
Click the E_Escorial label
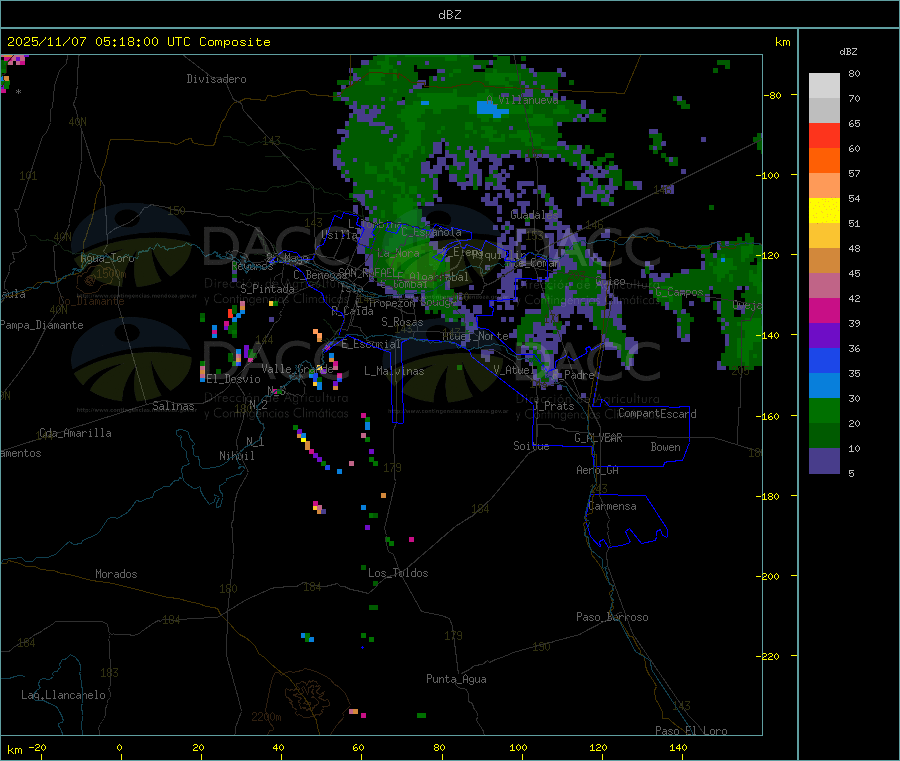coord(370,344)
